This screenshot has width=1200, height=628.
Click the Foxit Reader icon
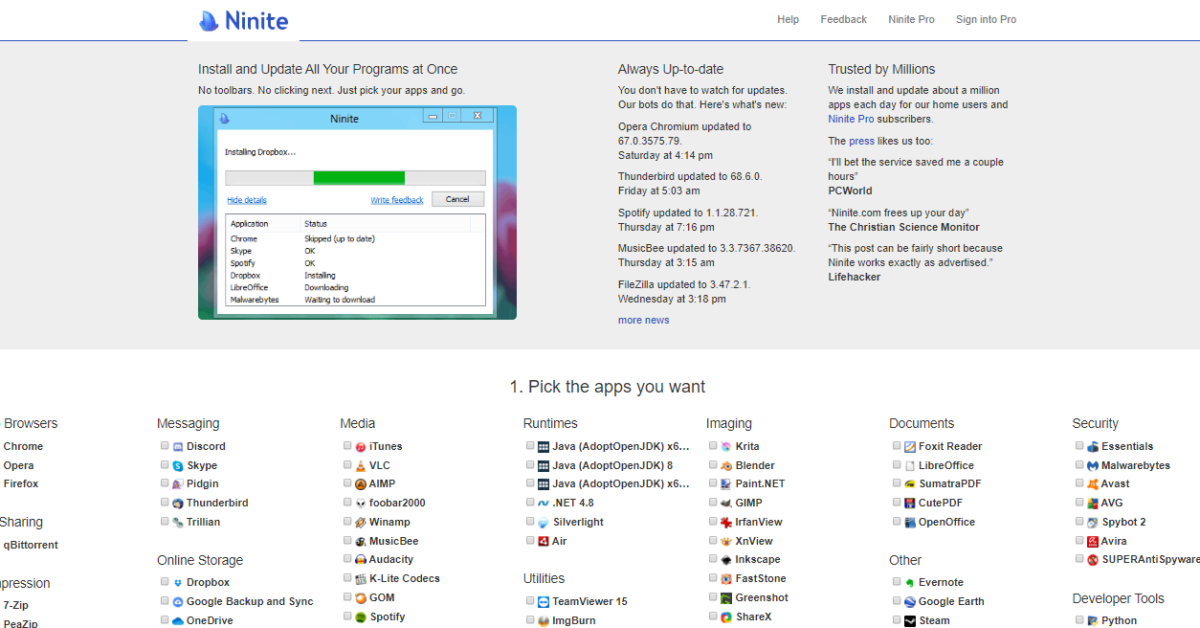tap(910, 447)
